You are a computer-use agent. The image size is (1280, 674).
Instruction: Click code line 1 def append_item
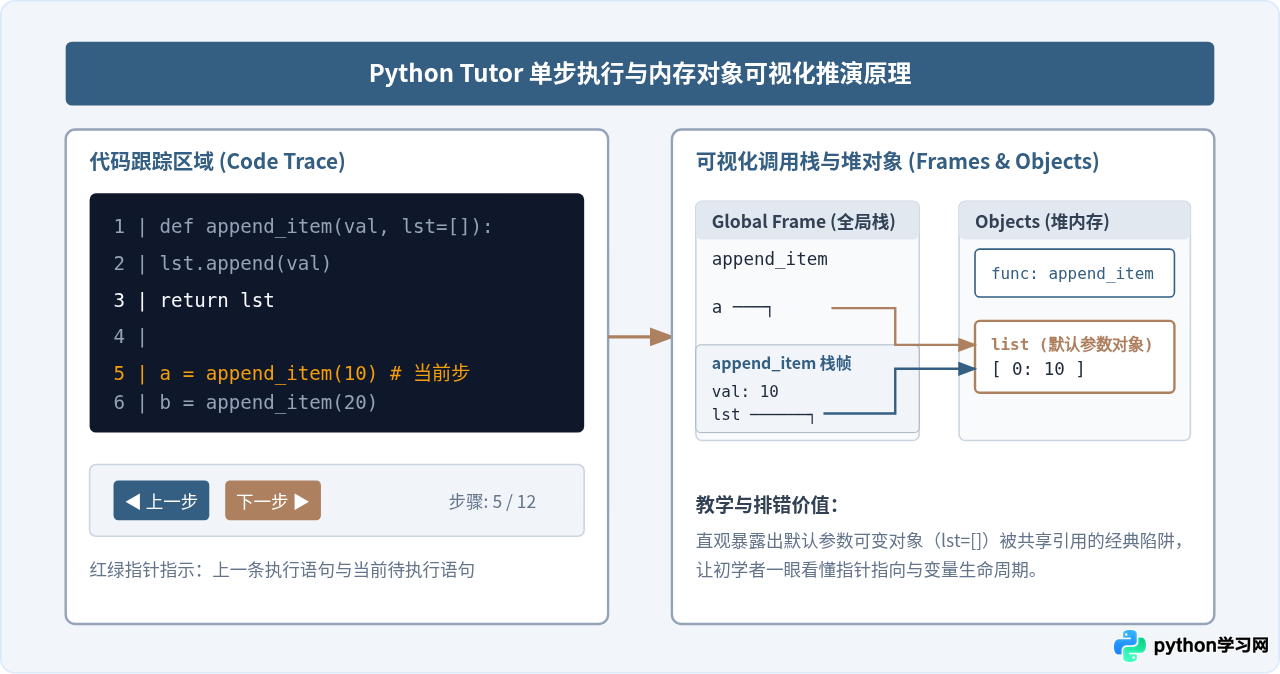[303, 227]
